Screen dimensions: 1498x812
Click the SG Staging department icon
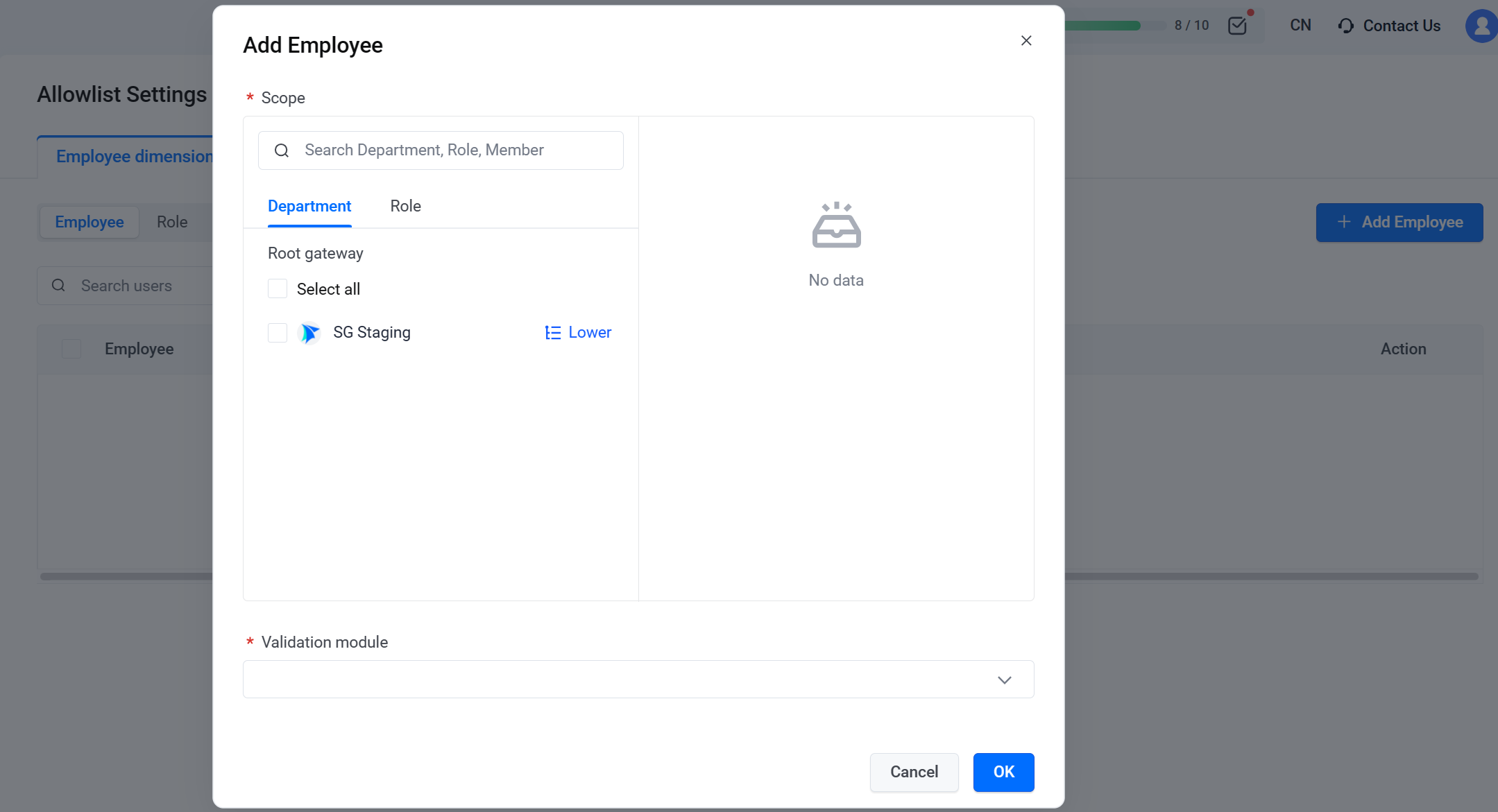point(311,332)
